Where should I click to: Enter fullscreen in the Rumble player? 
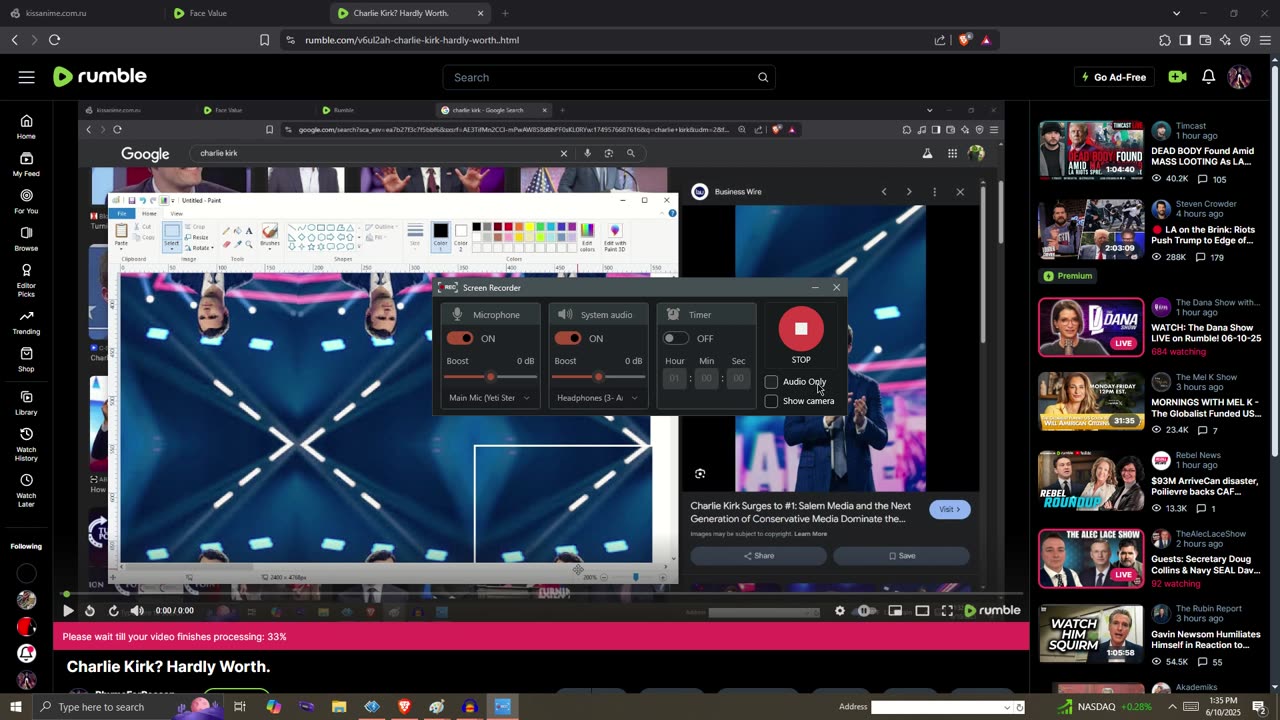[947, 611]
